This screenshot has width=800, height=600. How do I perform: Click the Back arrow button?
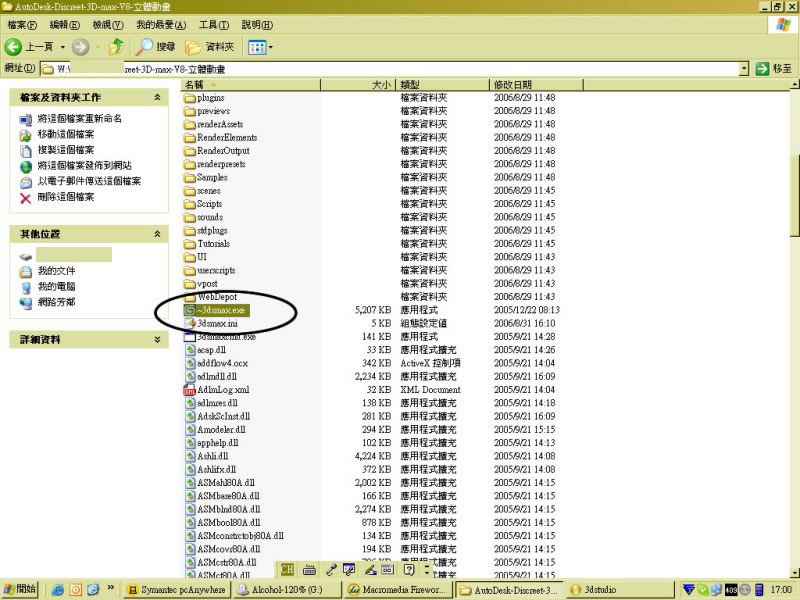(13, 47)
